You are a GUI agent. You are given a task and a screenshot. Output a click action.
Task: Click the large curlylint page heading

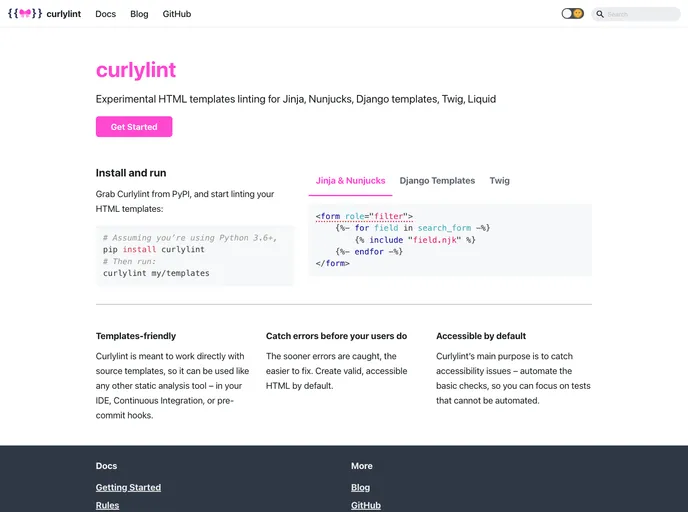pyautogui.click(x=136, y=70)
